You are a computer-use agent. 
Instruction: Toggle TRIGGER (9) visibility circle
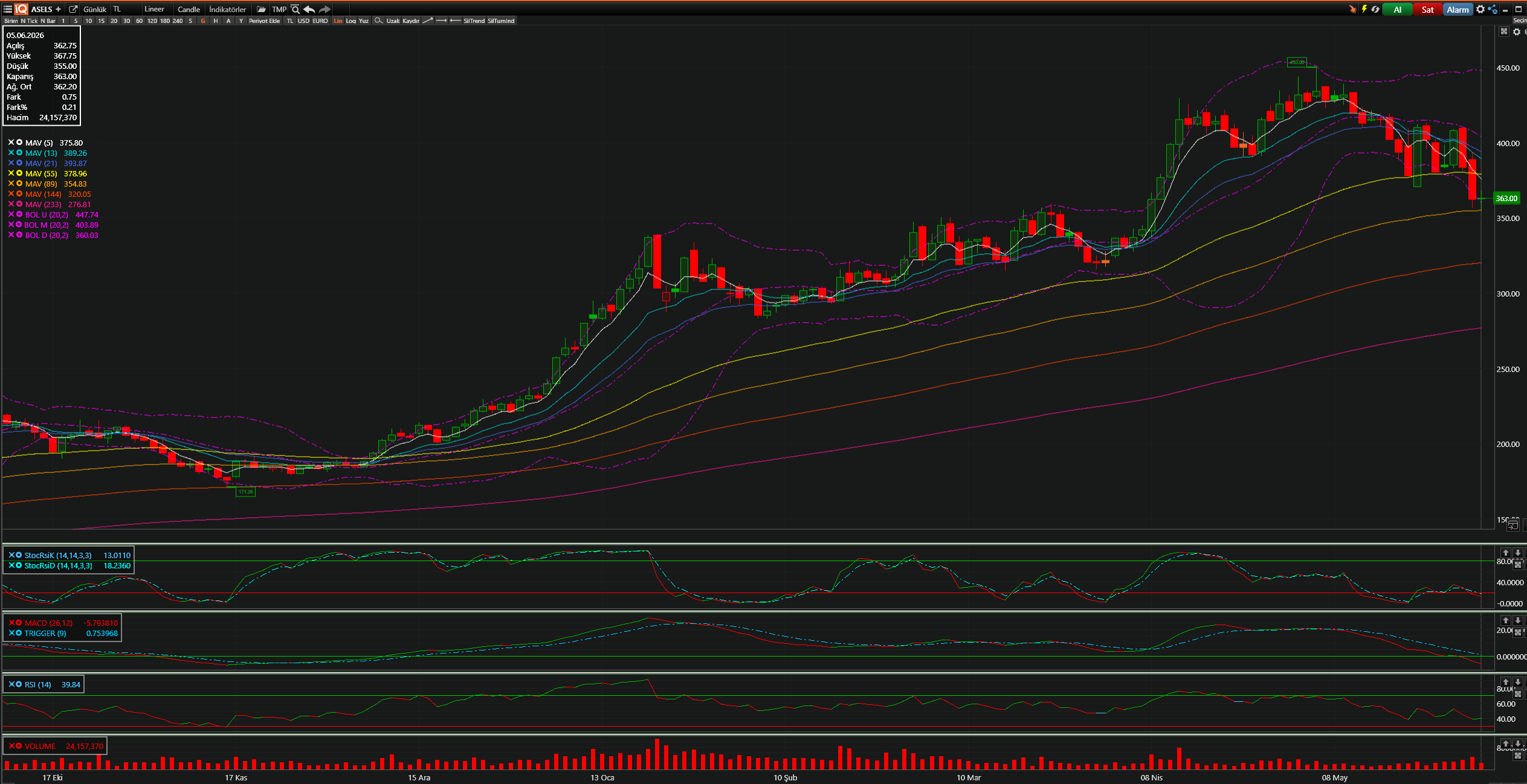pyautogui.click(x=19, y=633)
